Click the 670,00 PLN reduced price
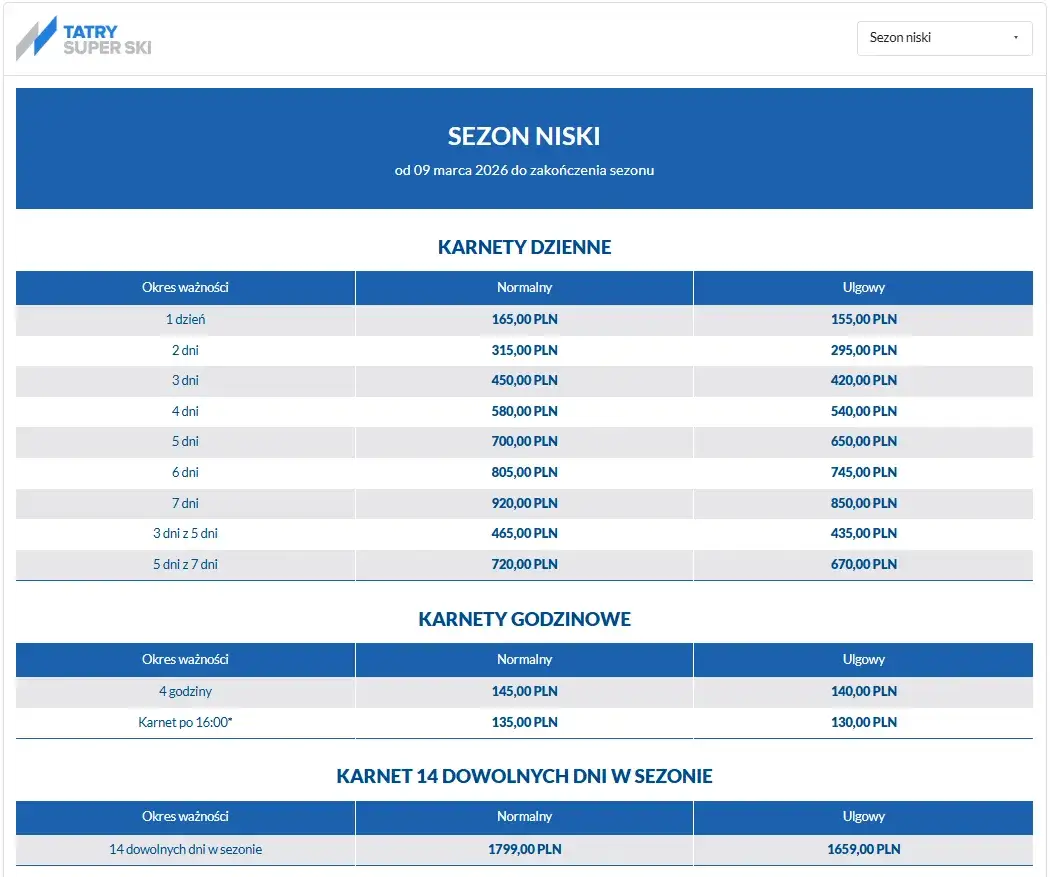 click(x=863, y=565)
